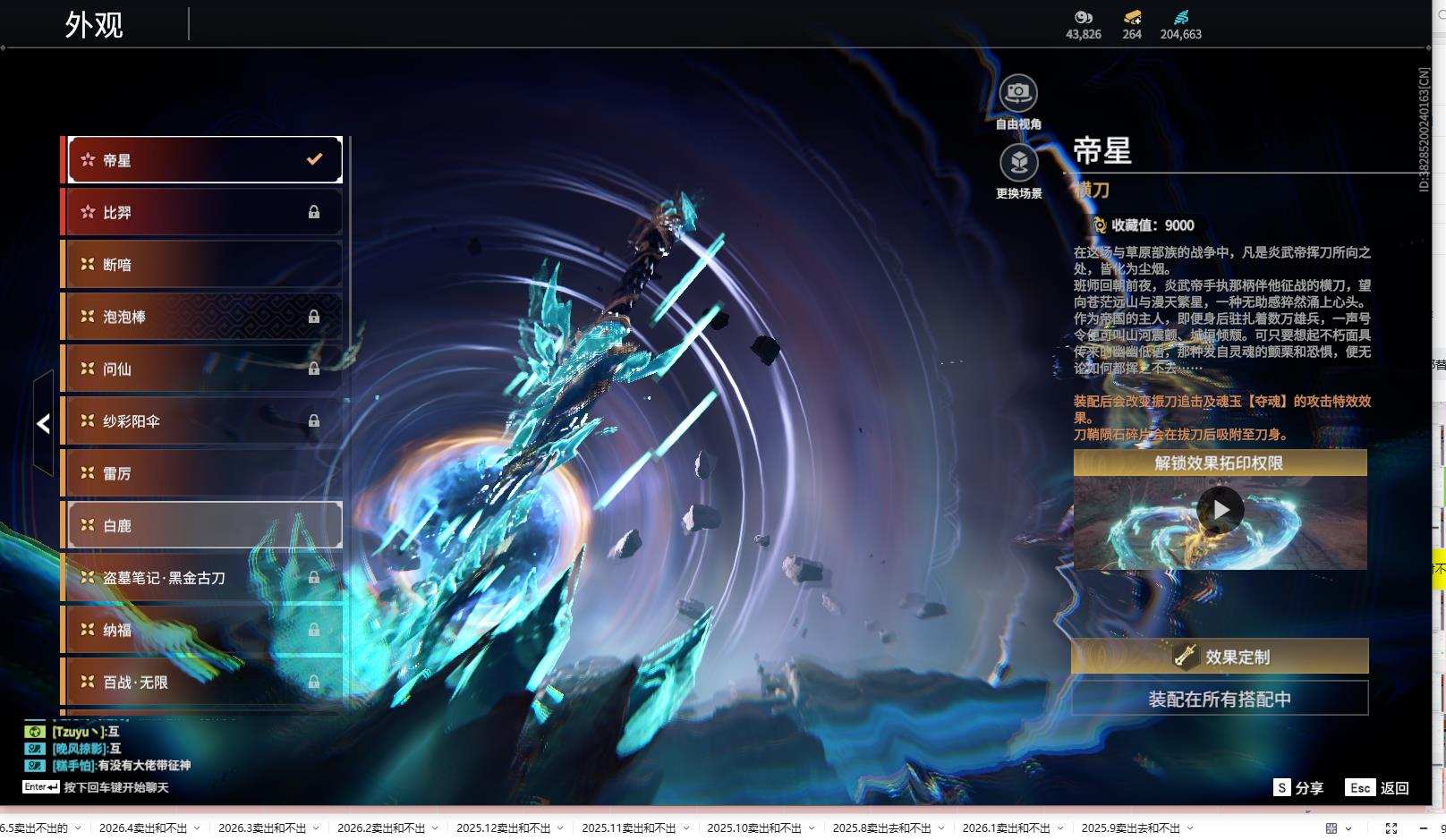Open the dropdown arrow on the 2026.1卖出和不出 tab

(x=1059, y=828)
